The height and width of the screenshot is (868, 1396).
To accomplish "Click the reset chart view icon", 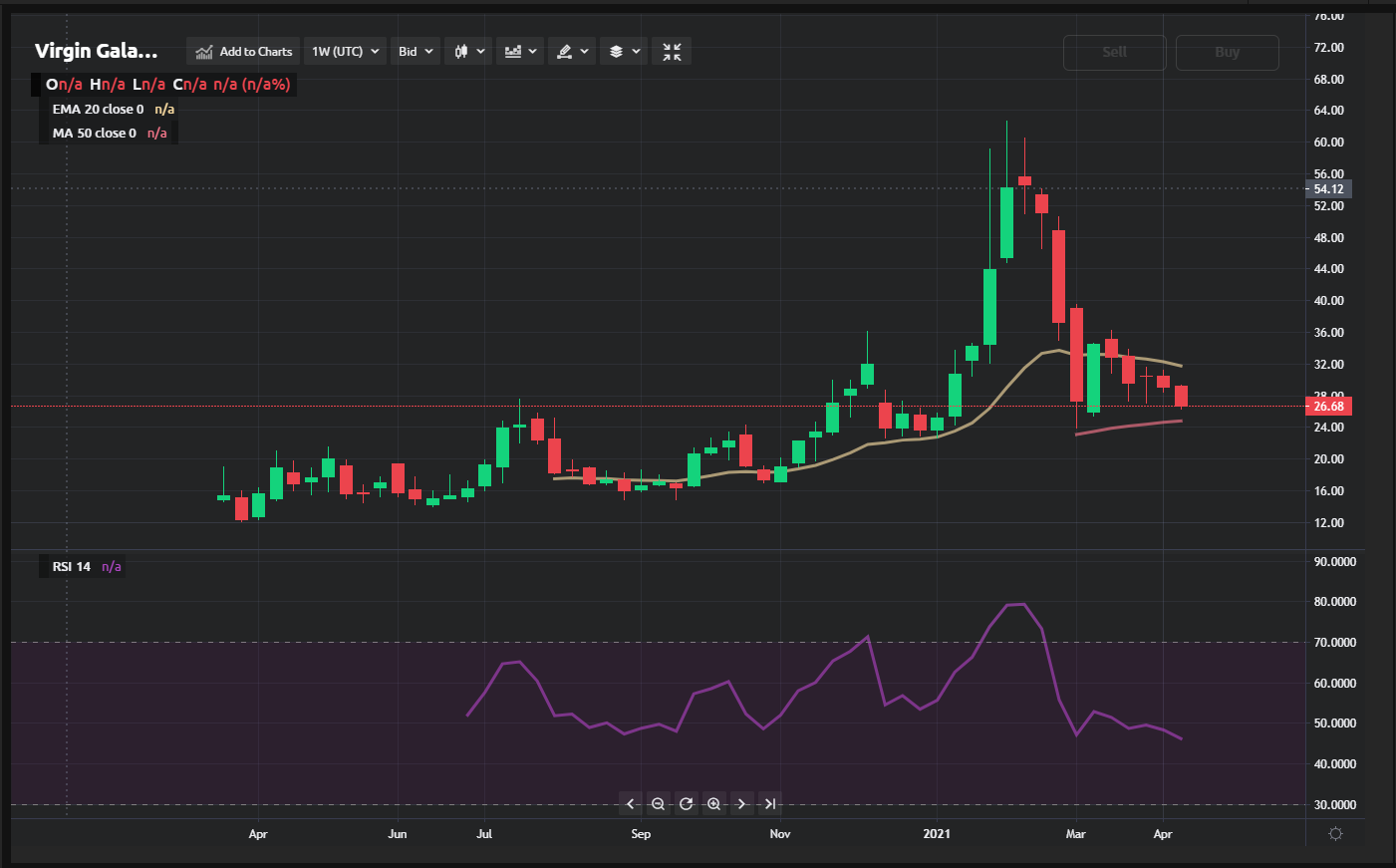I will click(x=686, y=804).
